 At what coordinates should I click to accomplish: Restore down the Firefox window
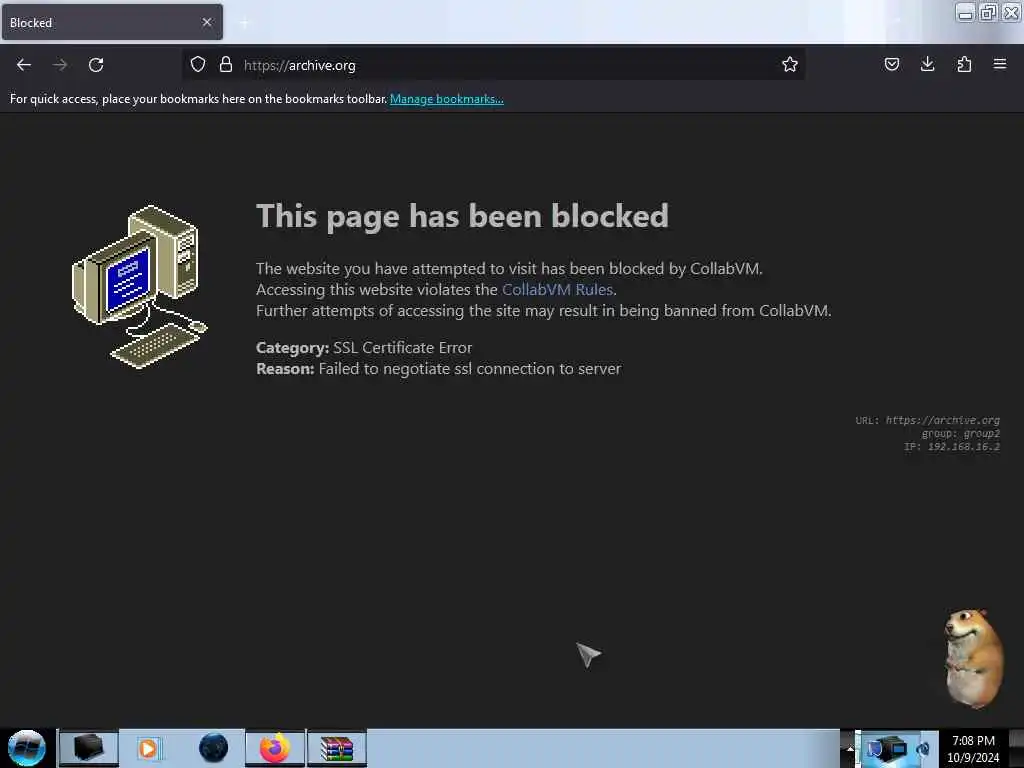[988, 12]
